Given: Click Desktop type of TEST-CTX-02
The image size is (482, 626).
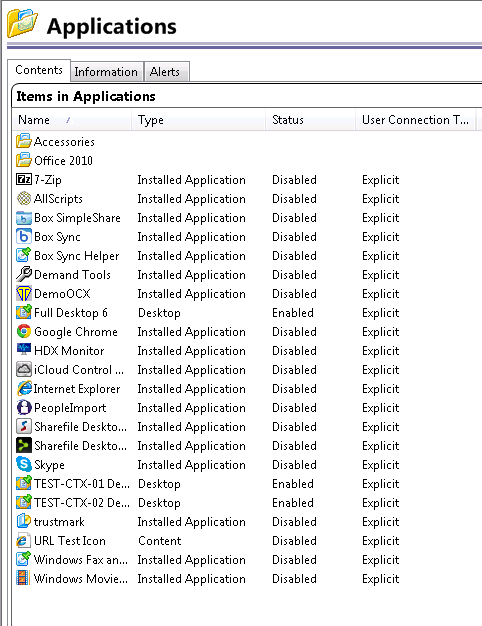Looking at the screenshot, I should [x=159, y=503].
